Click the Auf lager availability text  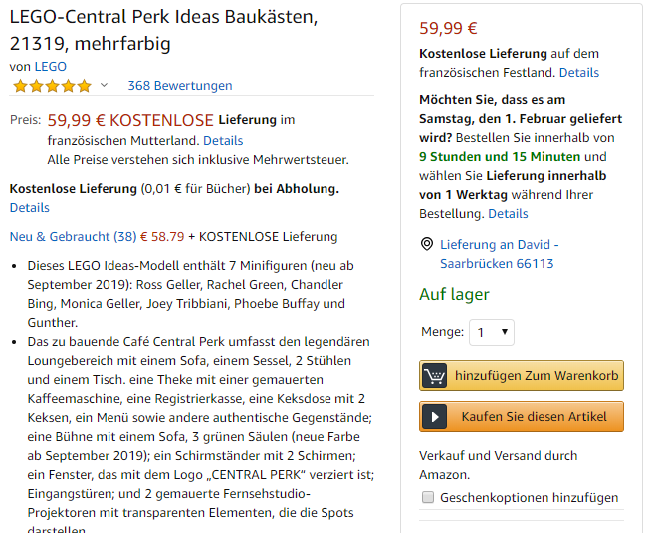tap(454, 294)
